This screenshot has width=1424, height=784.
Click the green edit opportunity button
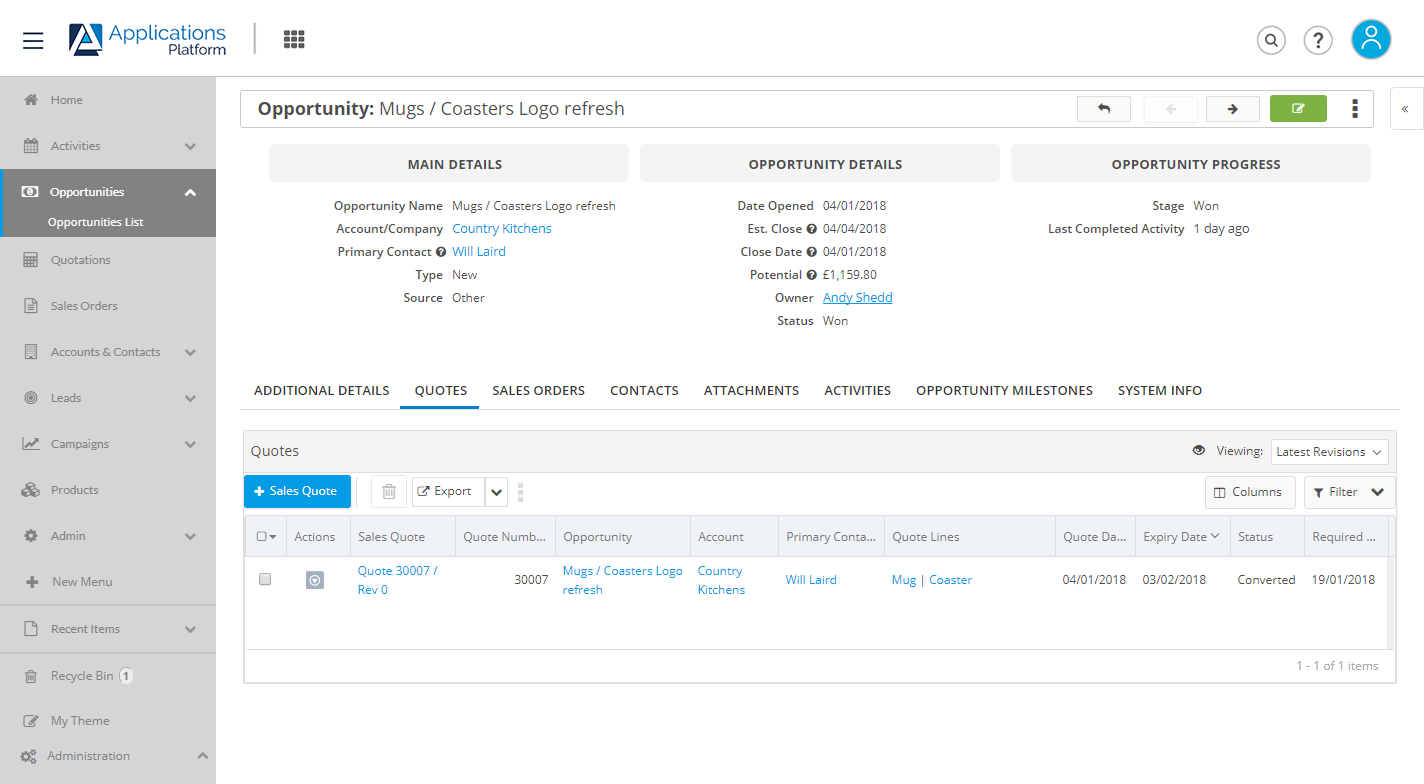click(1298, 109)
